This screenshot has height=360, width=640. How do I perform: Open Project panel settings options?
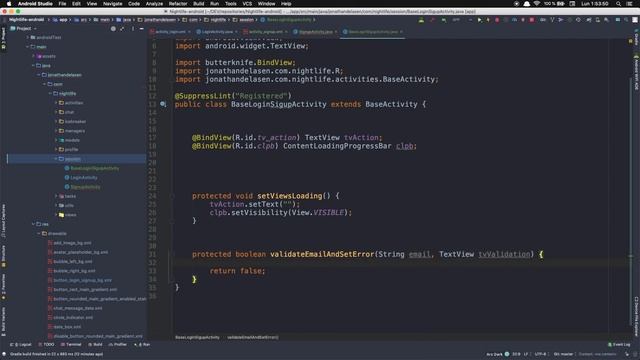[x=133, y=29]
